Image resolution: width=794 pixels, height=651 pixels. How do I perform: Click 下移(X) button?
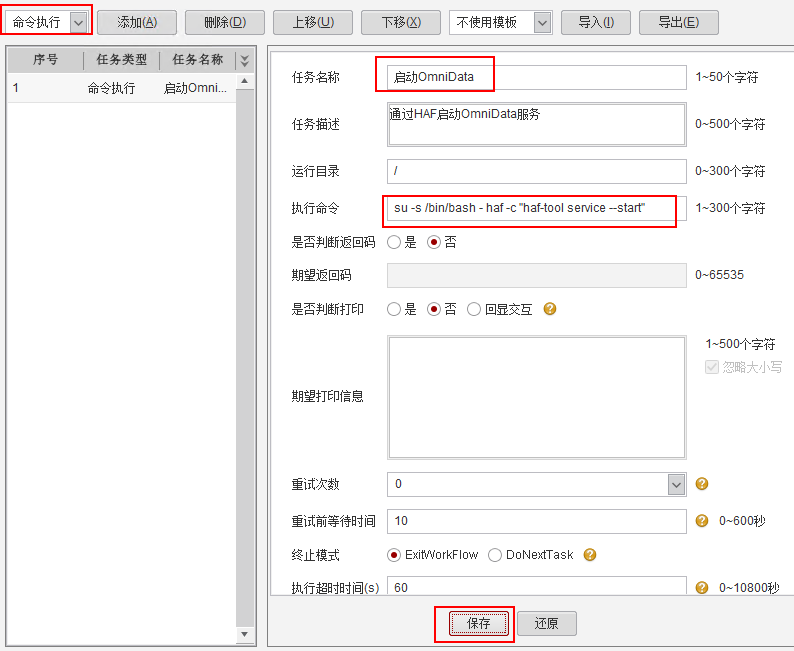pos(401,23)
